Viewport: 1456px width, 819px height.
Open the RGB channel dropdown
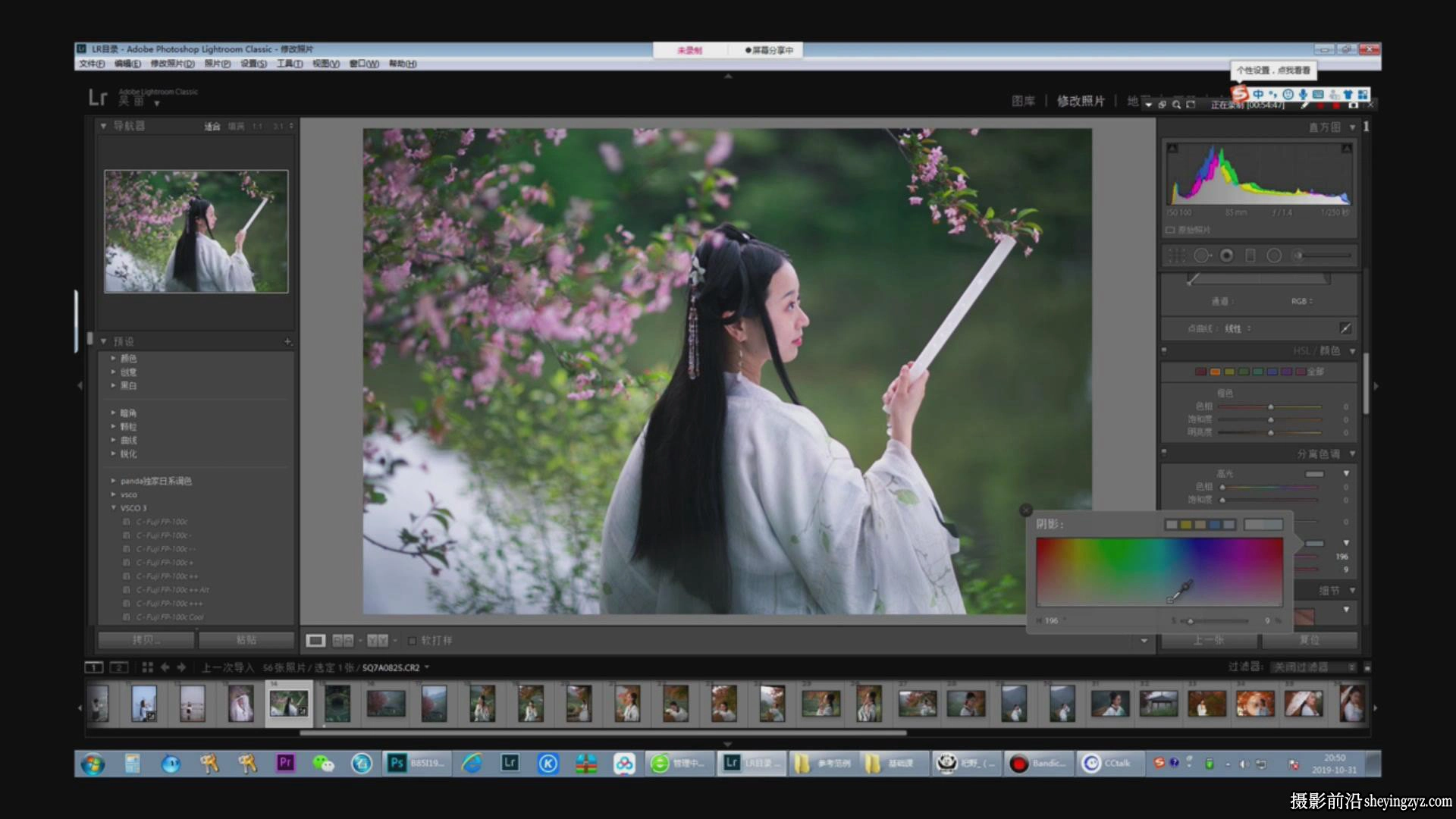1301,301
